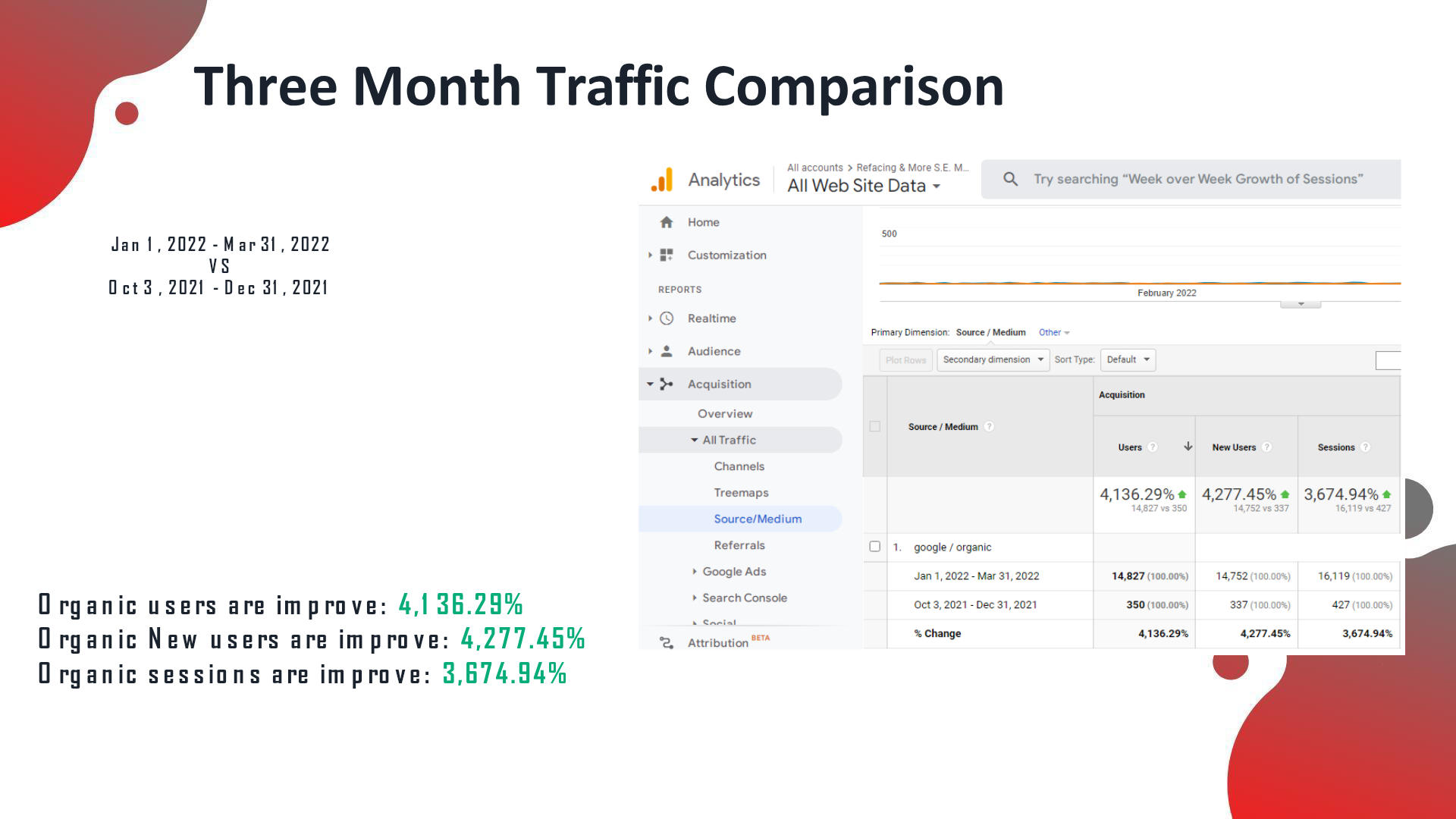1456x819 pixels.
Task: Expand the Google Ads submenu arrow
Action: pos(694,572)
